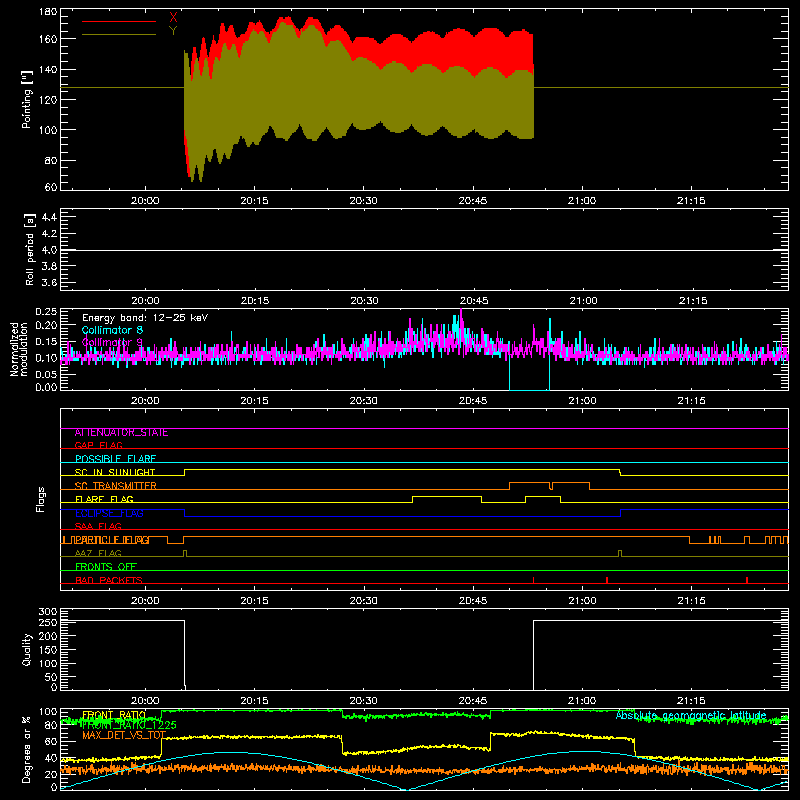Screen dimensions: 800x800
Task: Click the red X legend line
Action: pos(119,21)
